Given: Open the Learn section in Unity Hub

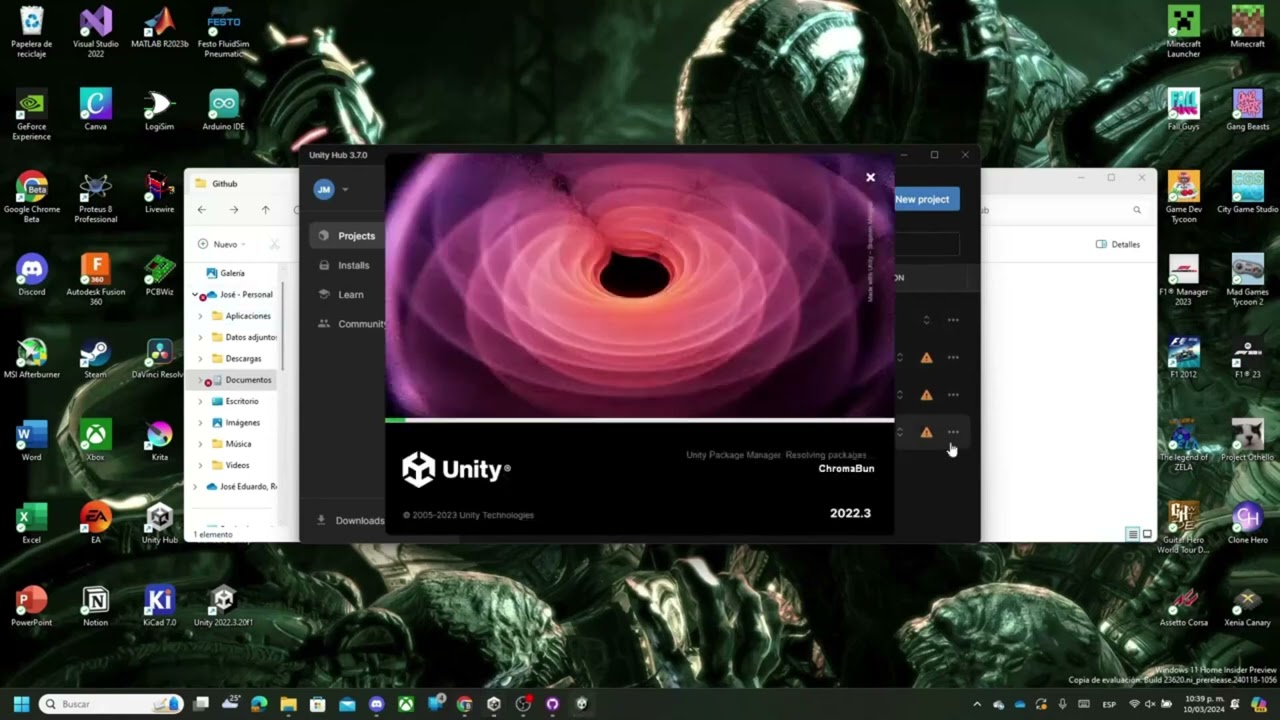Looking at the screenshot, I should 342,294.
